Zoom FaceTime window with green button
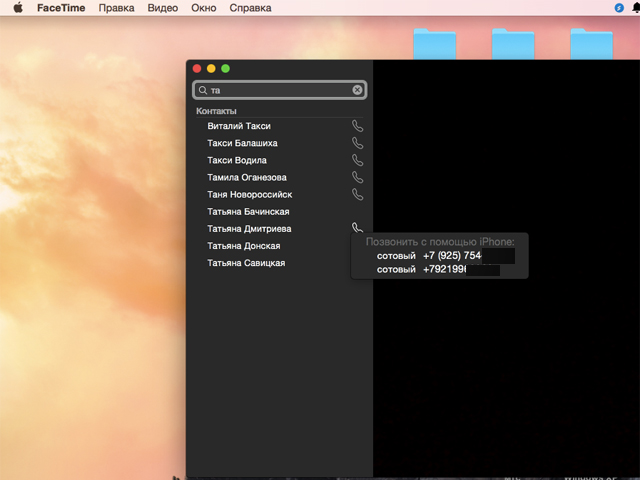 225,69
